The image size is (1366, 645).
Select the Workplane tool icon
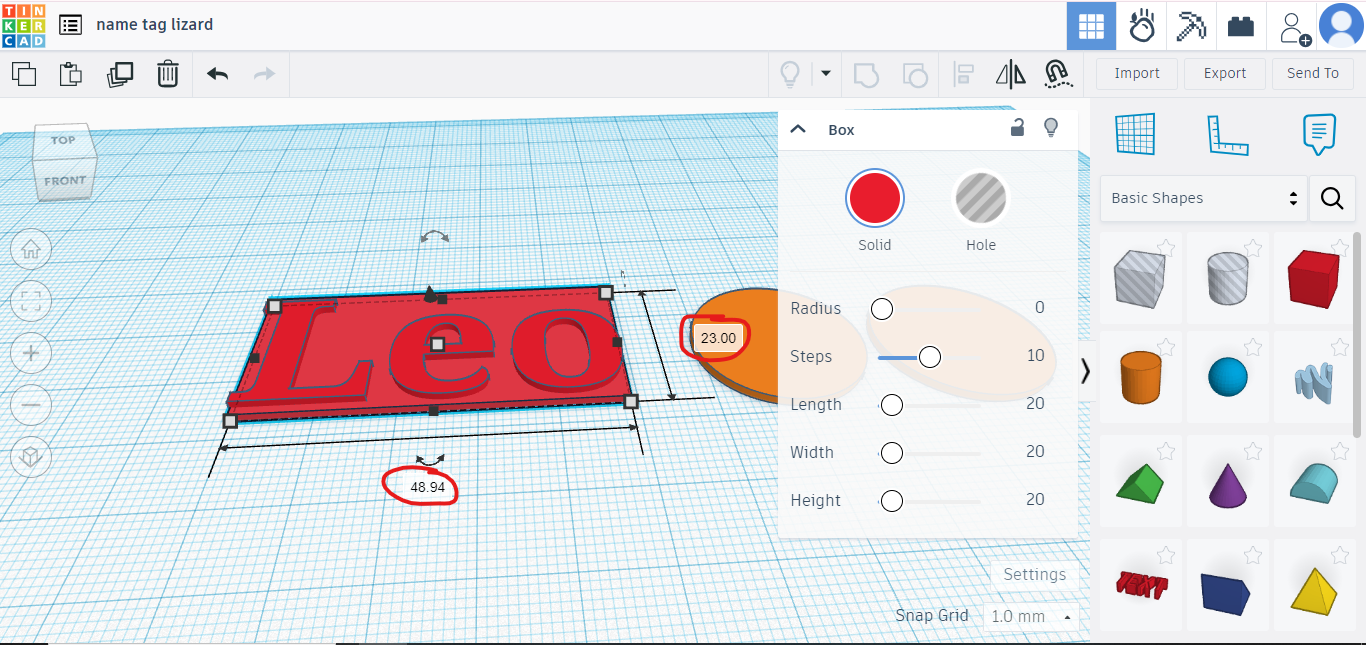(x=1134, y=134)
